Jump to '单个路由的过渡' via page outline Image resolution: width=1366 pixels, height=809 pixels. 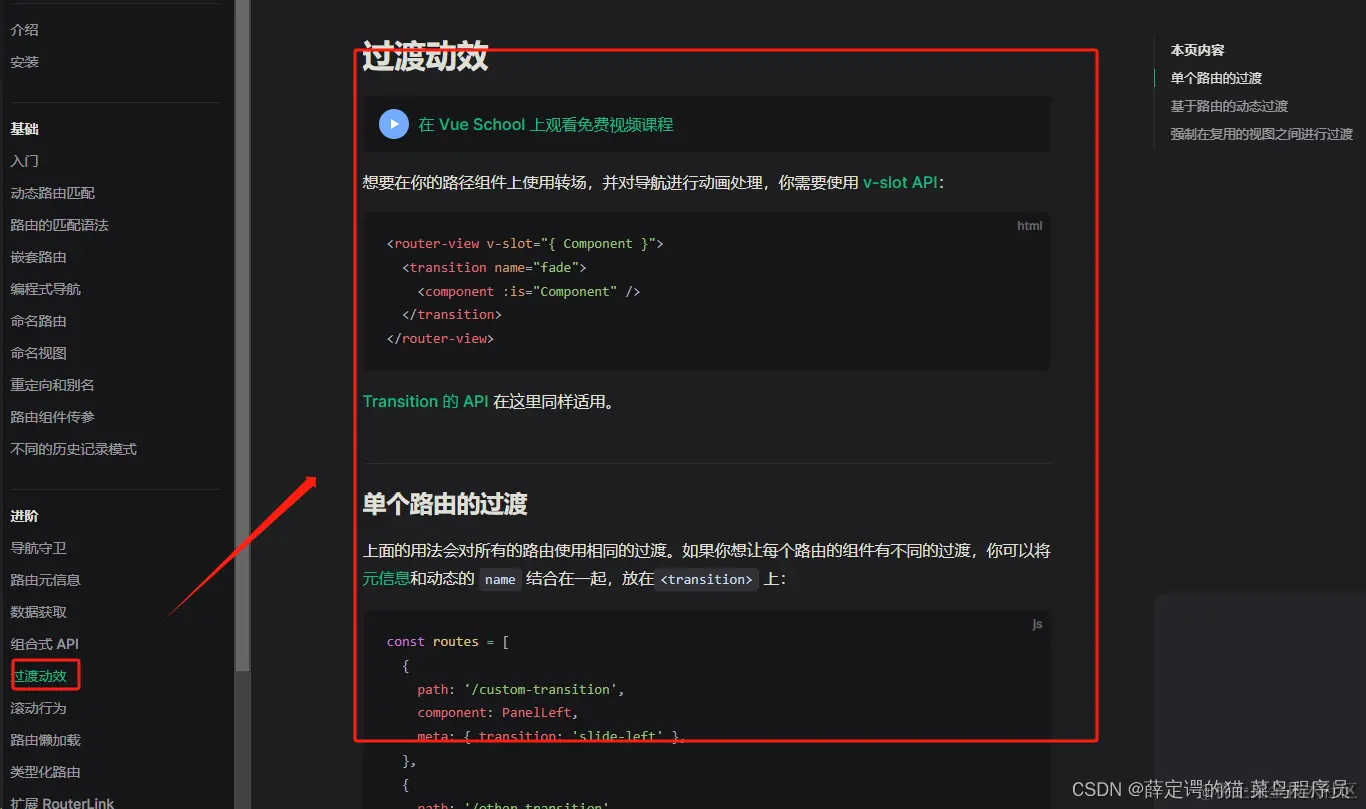tap(1217, 78)
